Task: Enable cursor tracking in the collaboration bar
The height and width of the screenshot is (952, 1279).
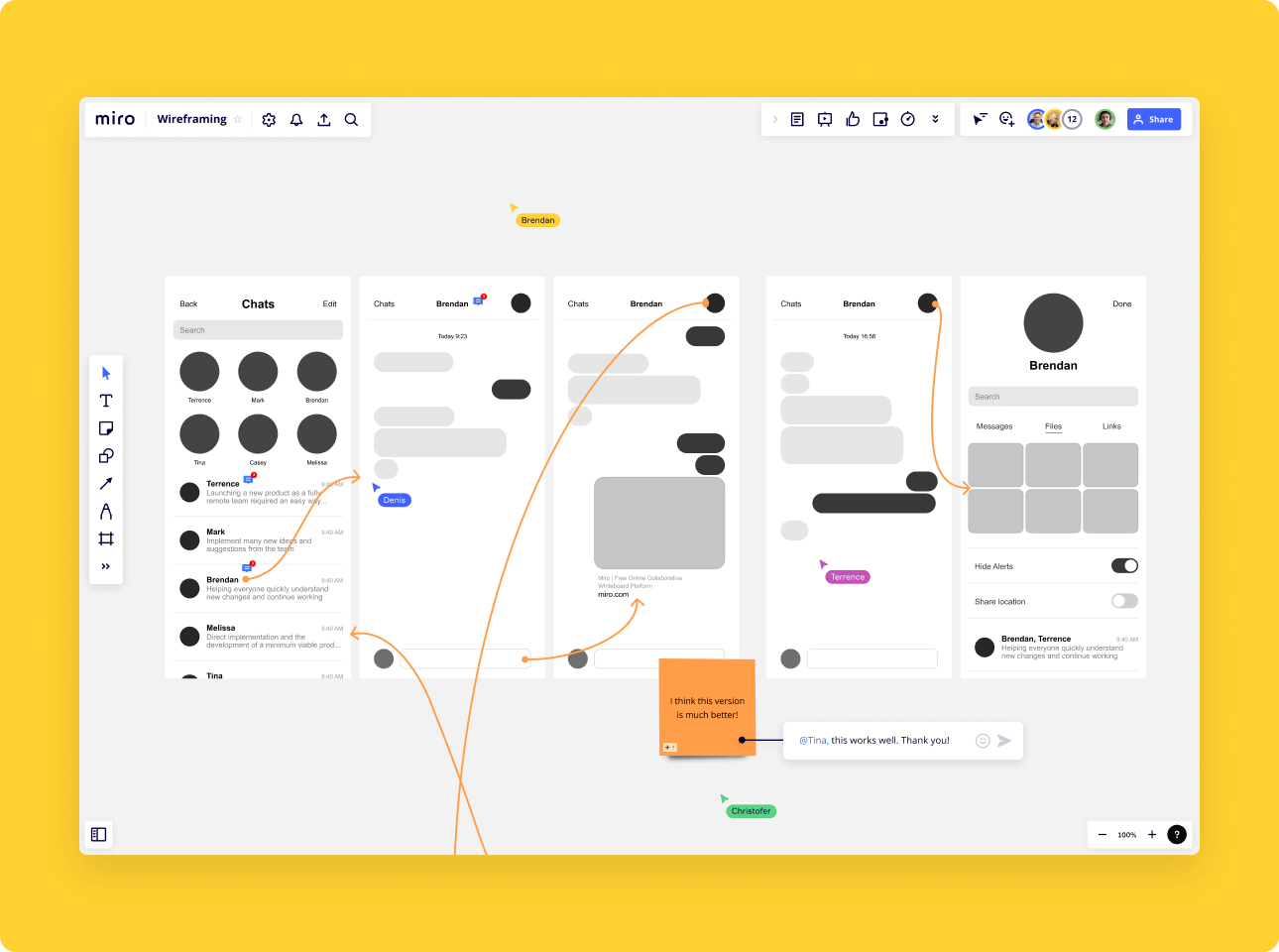Action: click(x=980, y=118)
